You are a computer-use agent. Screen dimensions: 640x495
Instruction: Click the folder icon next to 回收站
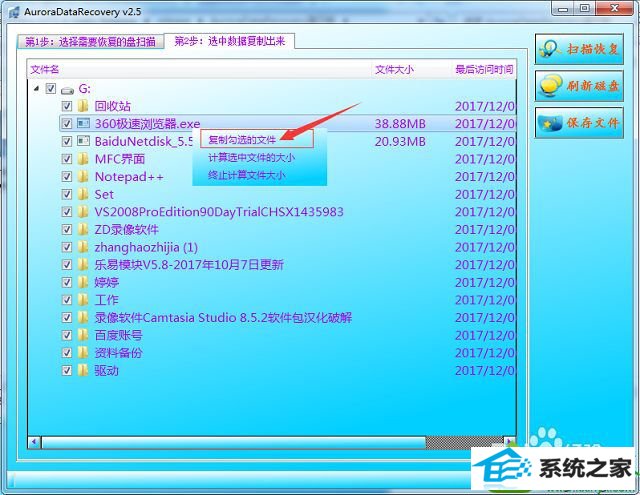[83, 106]
